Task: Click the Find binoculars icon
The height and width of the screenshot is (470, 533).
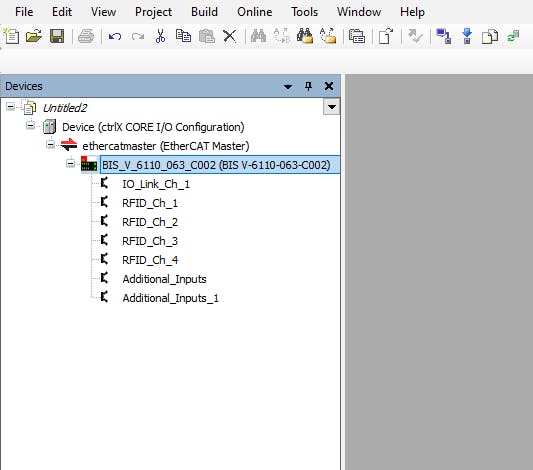Action: pyautogui.click(x=258, y=36)
